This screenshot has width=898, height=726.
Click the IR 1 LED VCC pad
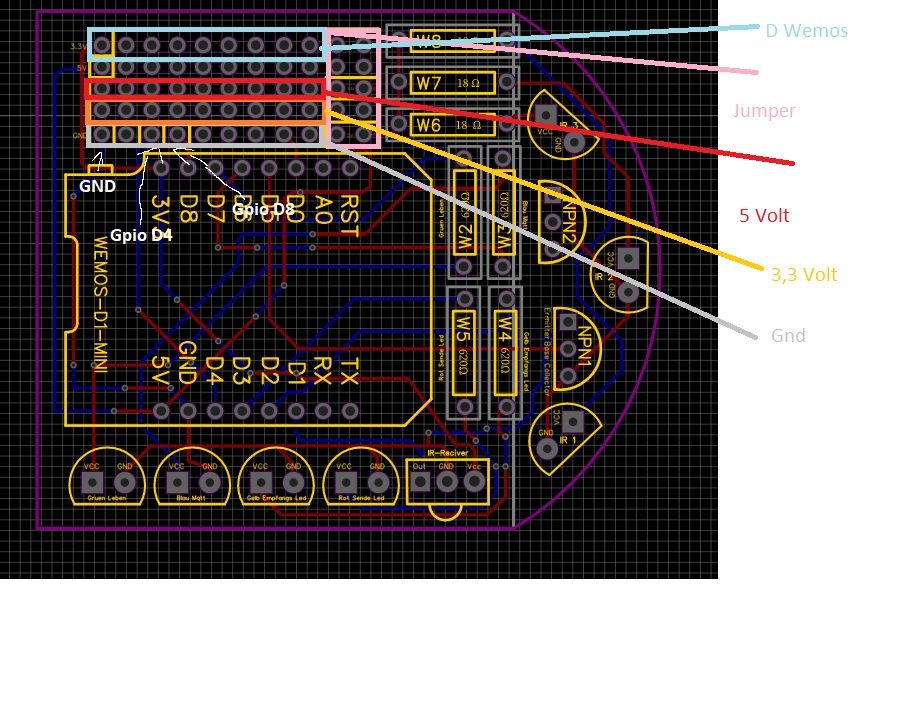coord(572,422)
